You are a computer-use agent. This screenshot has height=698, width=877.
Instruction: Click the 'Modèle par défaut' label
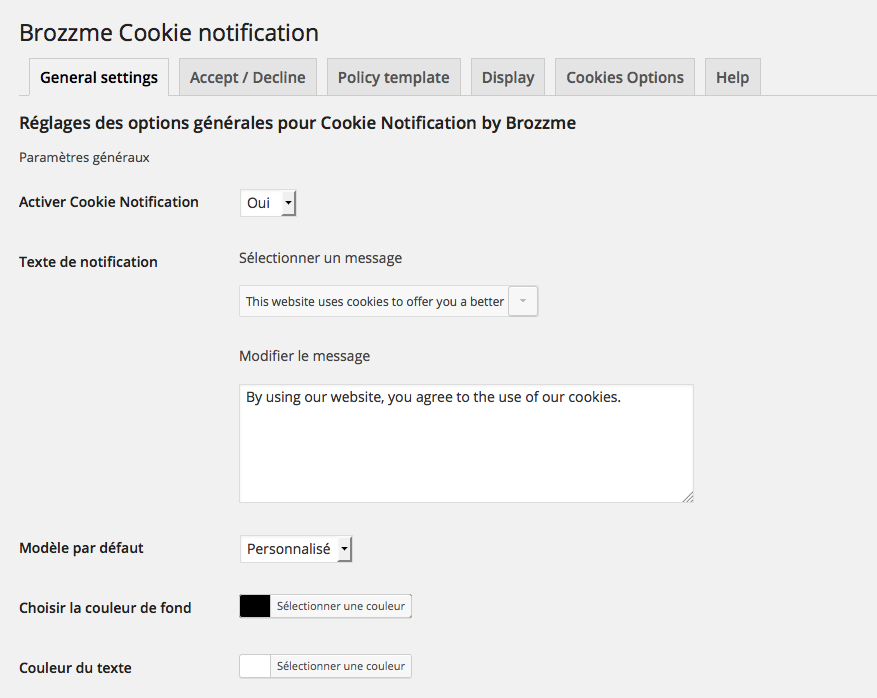pyautogui.click(x=81, y=548)
